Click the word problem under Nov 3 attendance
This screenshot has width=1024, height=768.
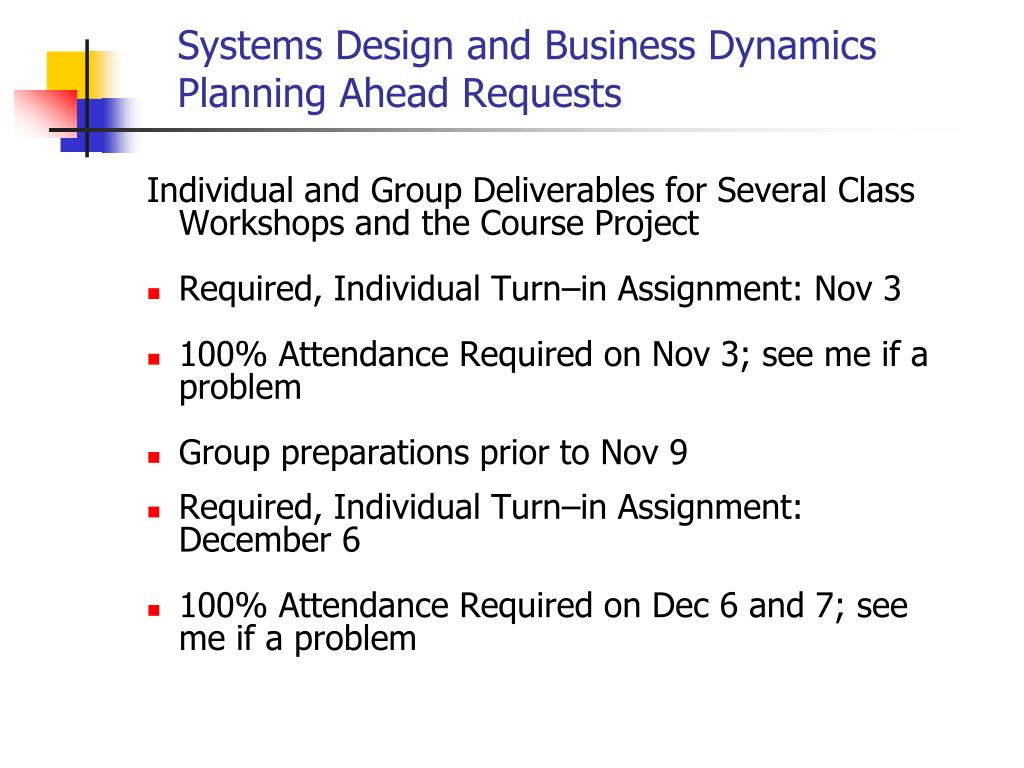coord(240,389)
